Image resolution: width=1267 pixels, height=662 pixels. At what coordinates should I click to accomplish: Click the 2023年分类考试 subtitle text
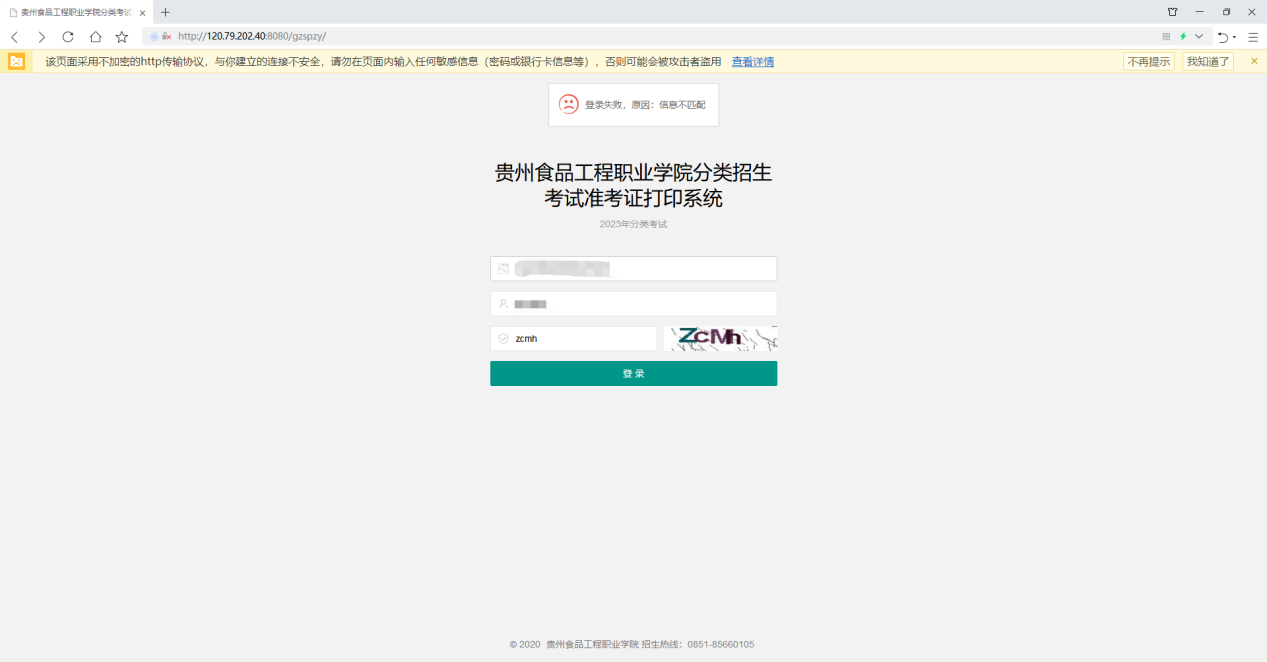[x=633, y=224]
